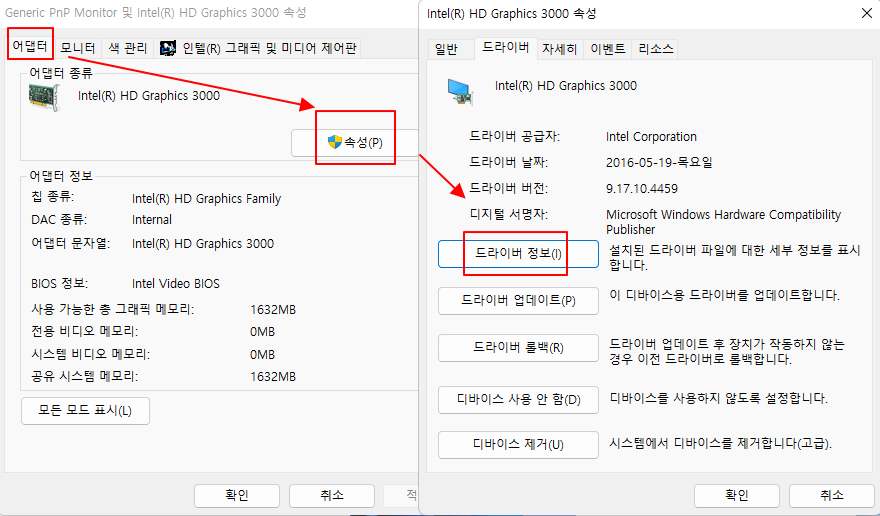Click 드라이버 버전 label
Image resolution: width=880 pixels, height=516 pixels.
(508, 189)
